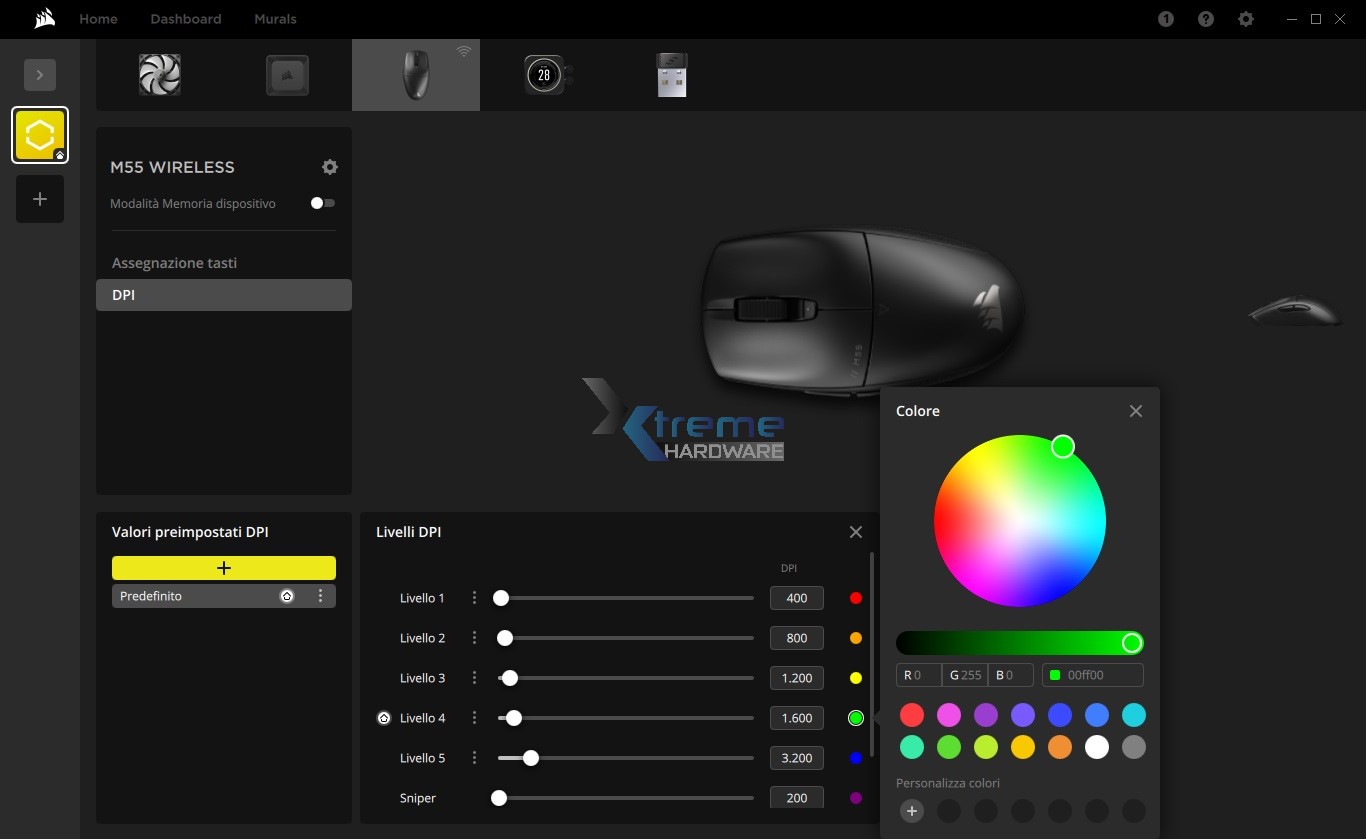Open M55 Wireless device settings gear
1366x839 pixels.
click(x=330, y=167)
